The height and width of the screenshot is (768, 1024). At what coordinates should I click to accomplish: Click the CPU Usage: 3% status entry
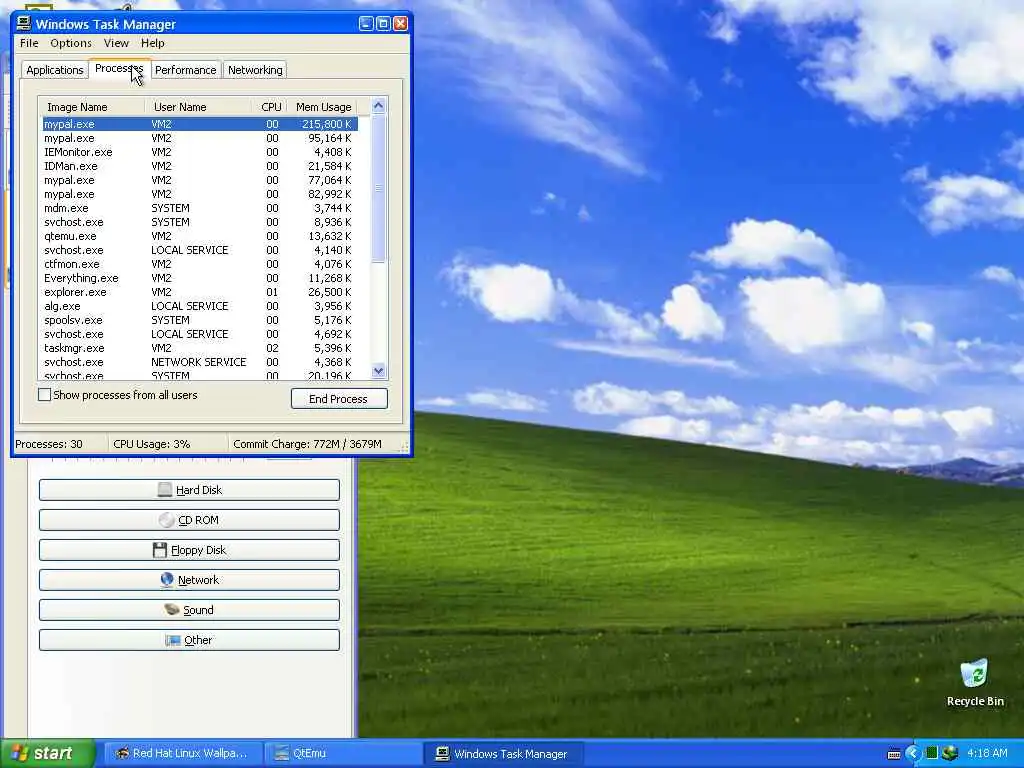pos(168,444)
